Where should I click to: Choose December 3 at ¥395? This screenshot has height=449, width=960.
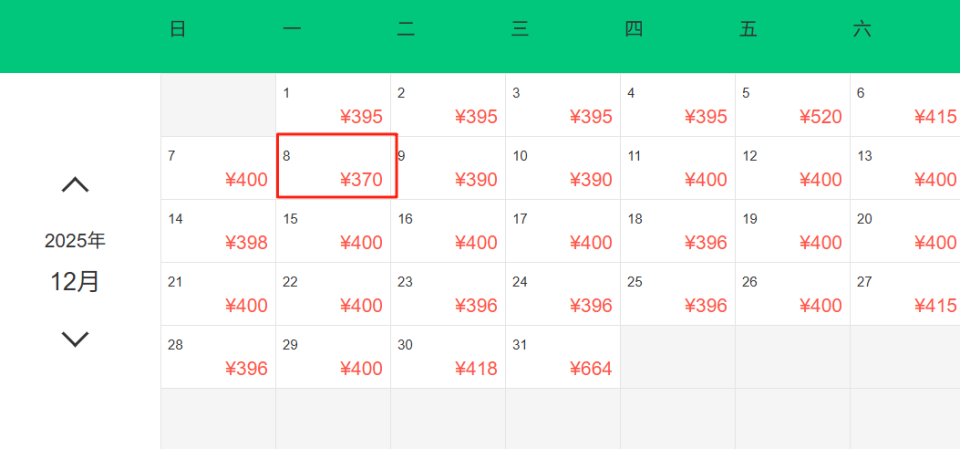(x=562, y=105)
